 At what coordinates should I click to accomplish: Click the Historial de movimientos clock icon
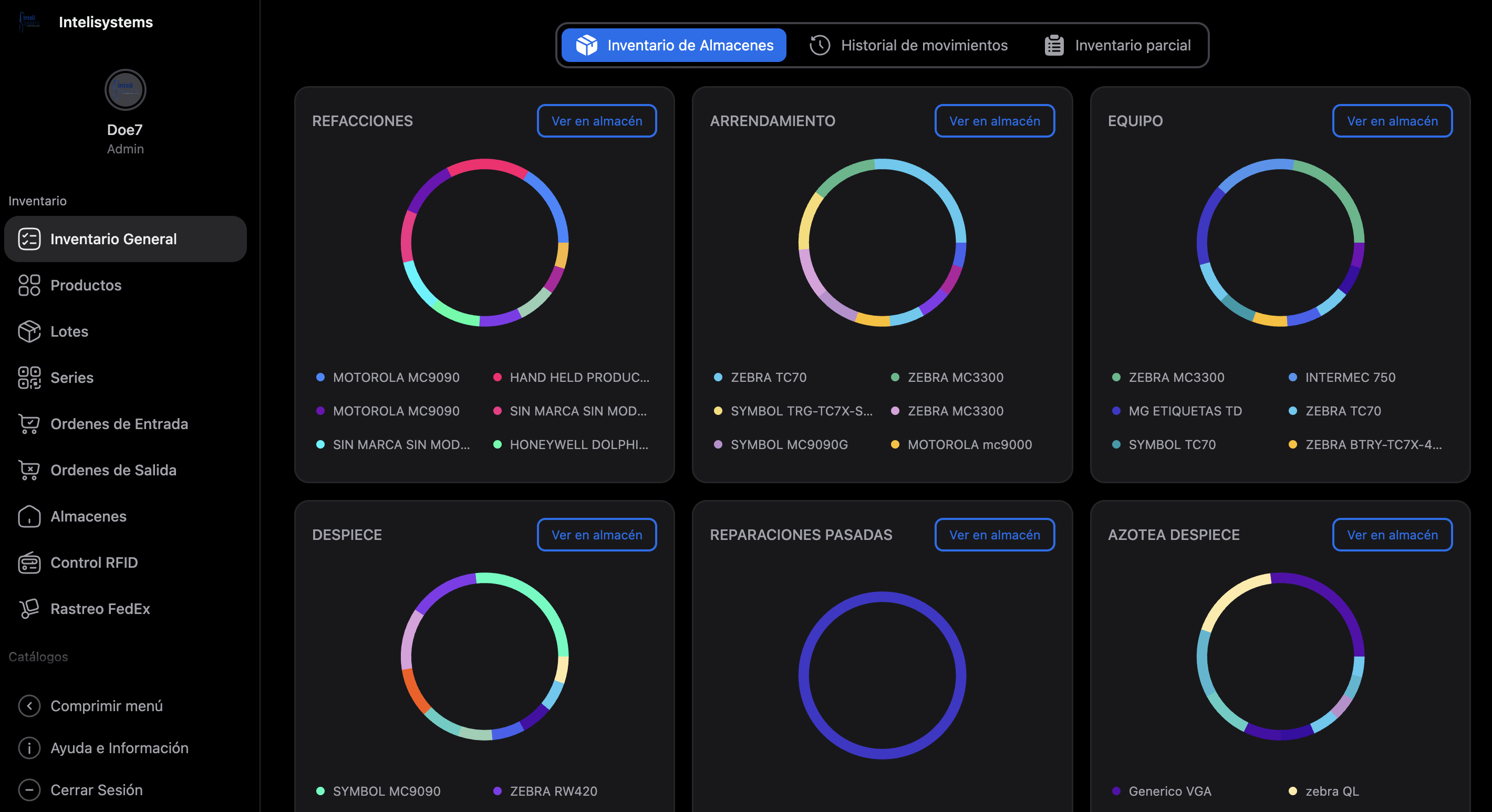tap(820, 45)
